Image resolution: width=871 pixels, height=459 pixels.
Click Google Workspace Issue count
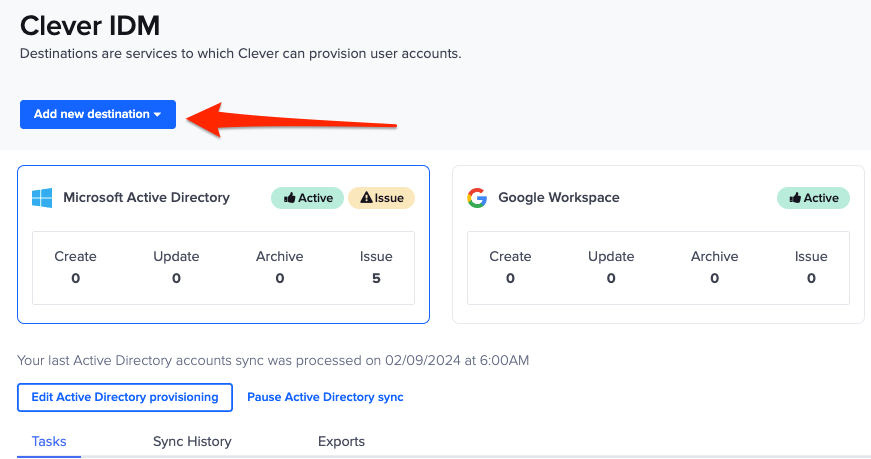point(811,278)
